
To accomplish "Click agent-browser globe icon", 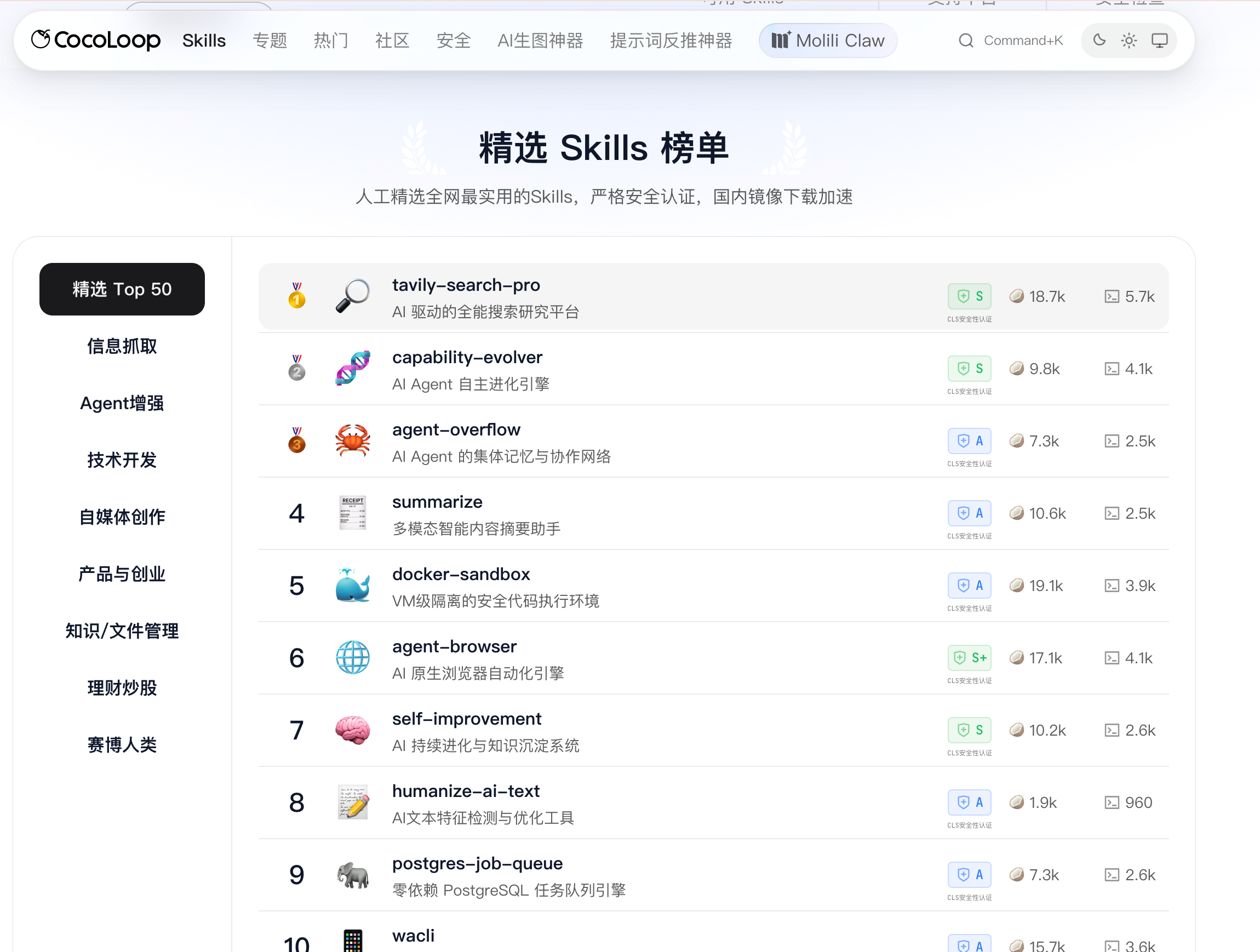I will [x=353, y=658].
